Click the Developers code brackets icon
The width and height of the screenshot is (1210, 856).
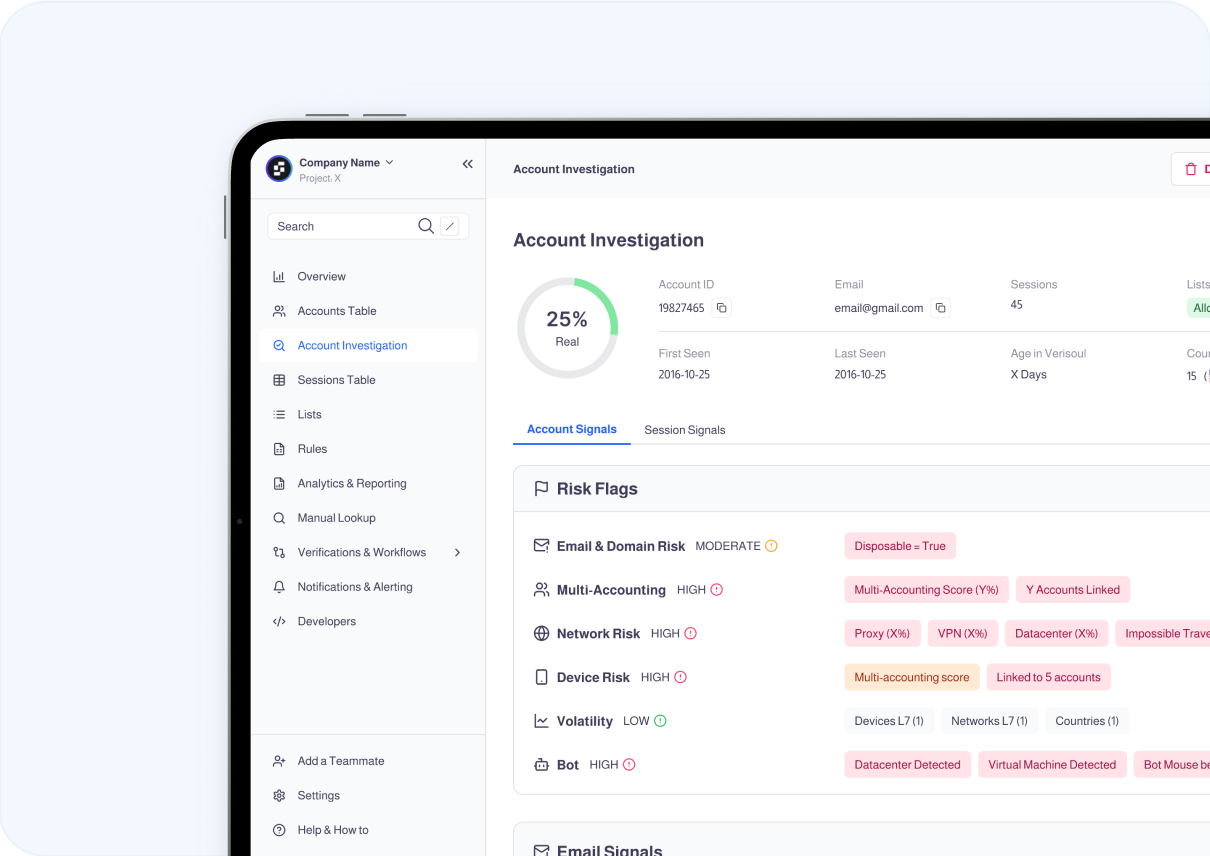(x=279, y=622)
